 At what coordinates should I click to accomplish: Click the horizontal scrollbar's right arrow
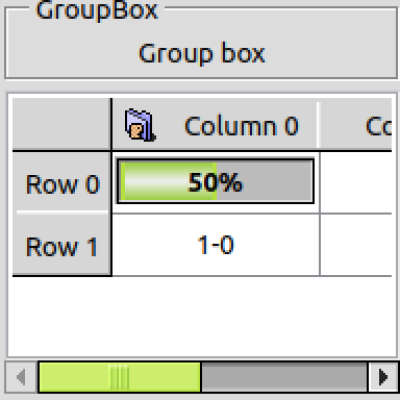click(x=383, y=377)
